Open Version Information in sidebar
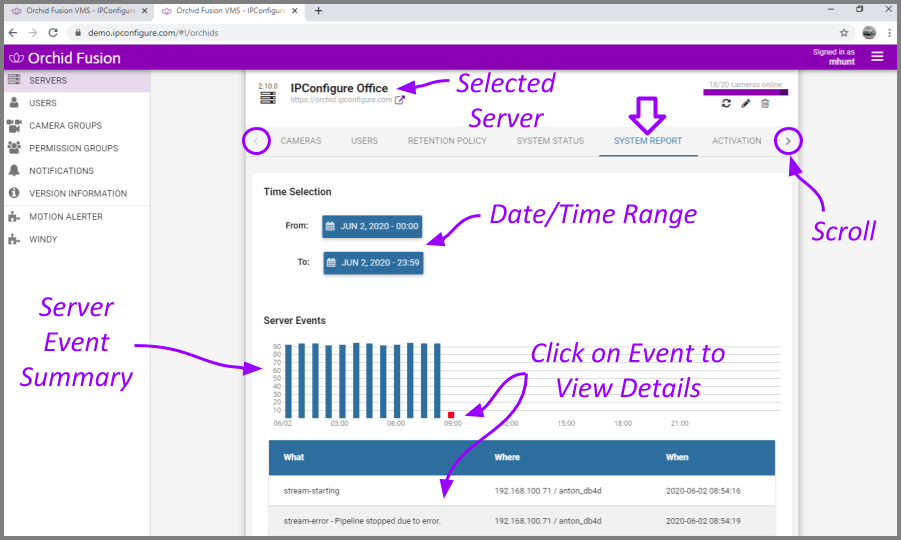This screenshot has height=540, width=901. [77, 194]
